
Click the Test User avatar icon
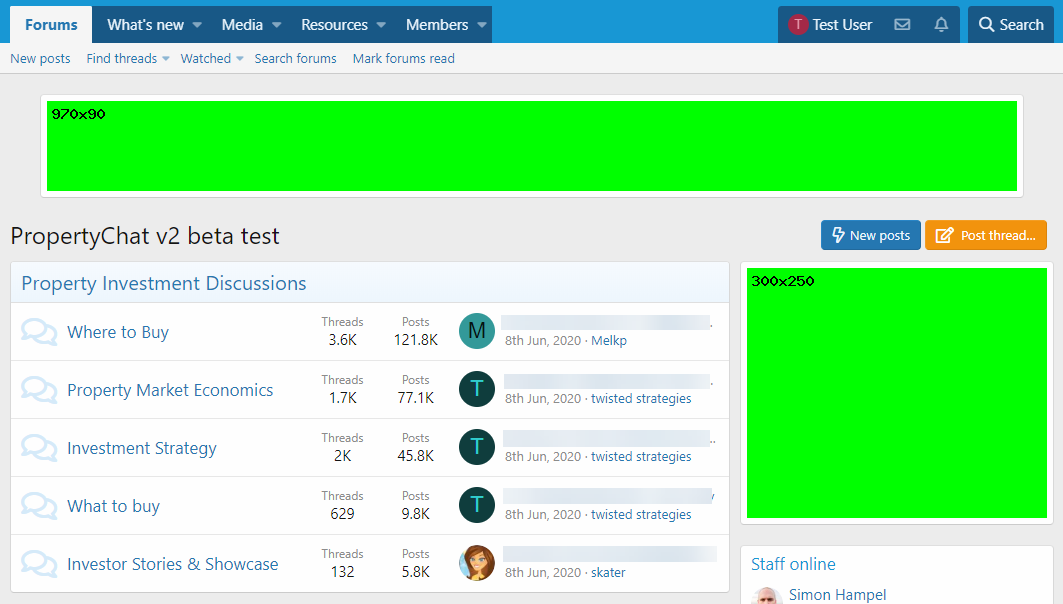pos(798,25)
